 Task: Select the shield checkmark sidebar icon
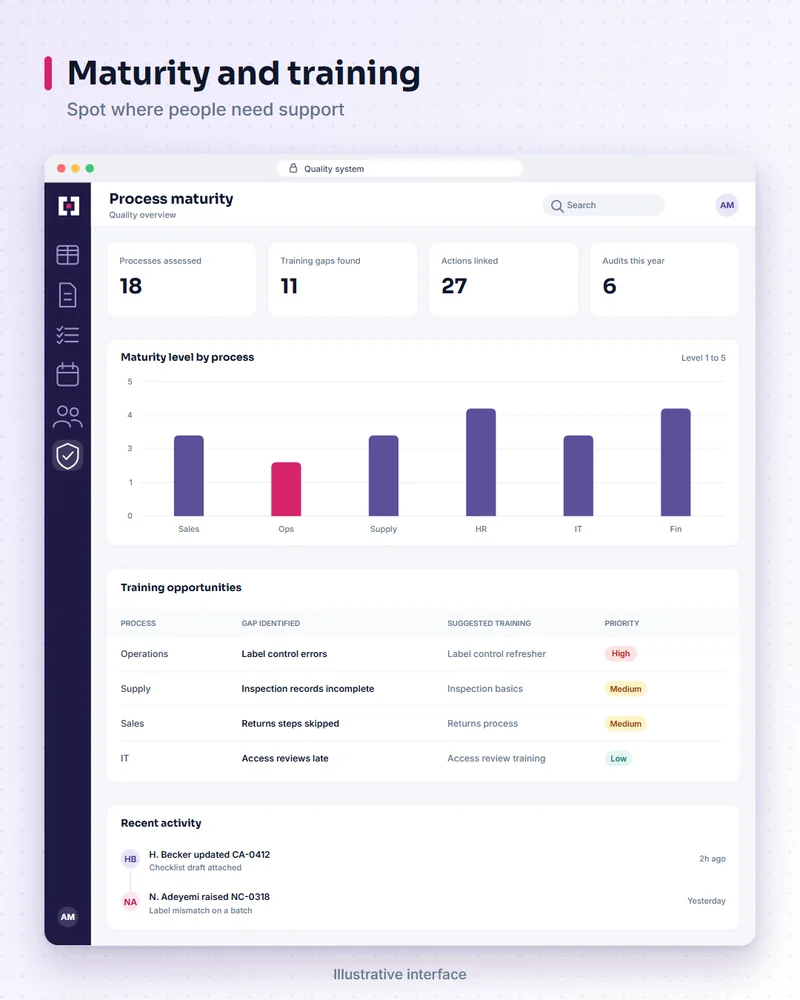pos(68,456)
